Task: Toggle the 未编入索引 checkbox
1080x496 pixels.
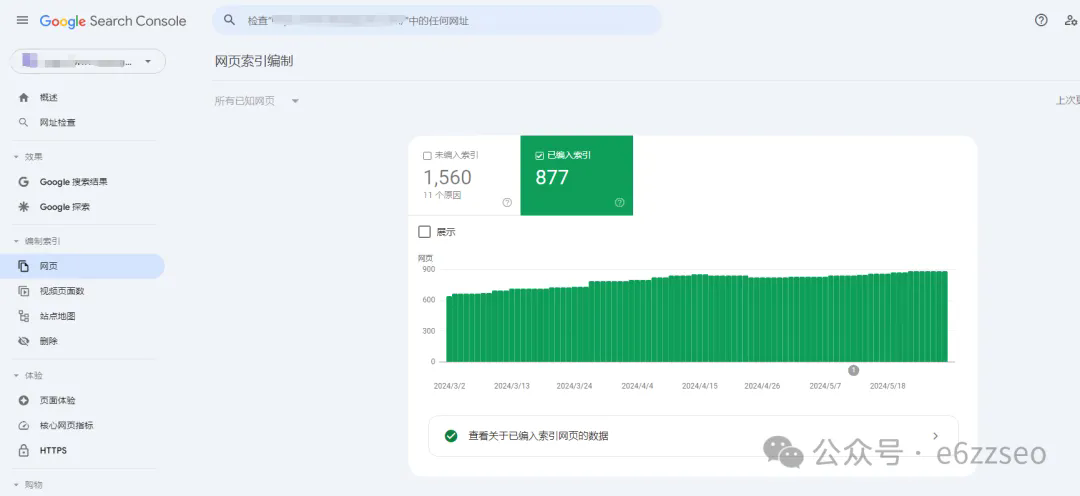Action: coord(427,156)
